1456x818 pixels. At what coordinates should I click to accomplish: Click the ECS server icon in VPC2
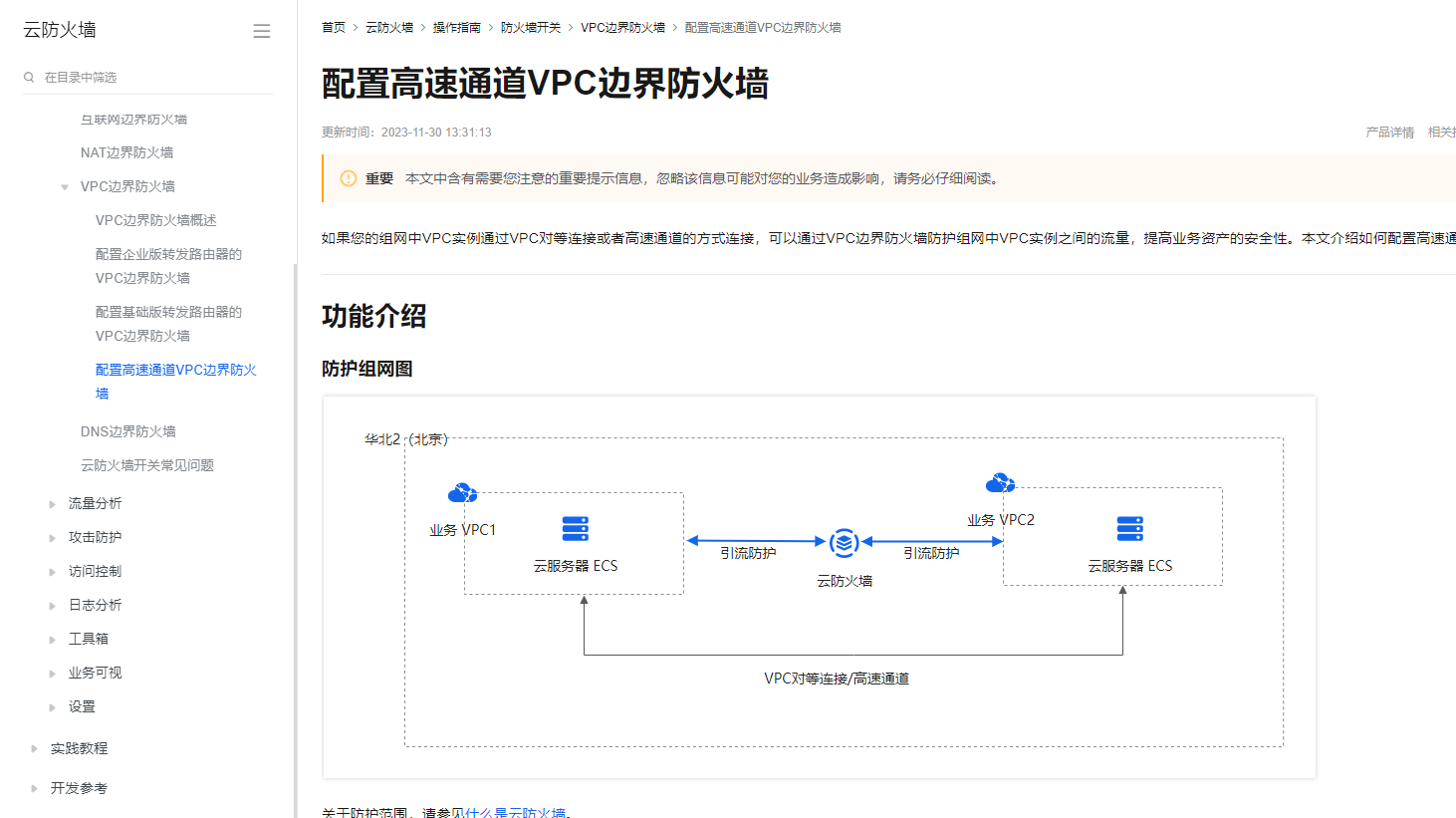pyautogui.click(x=1130, y=528)
